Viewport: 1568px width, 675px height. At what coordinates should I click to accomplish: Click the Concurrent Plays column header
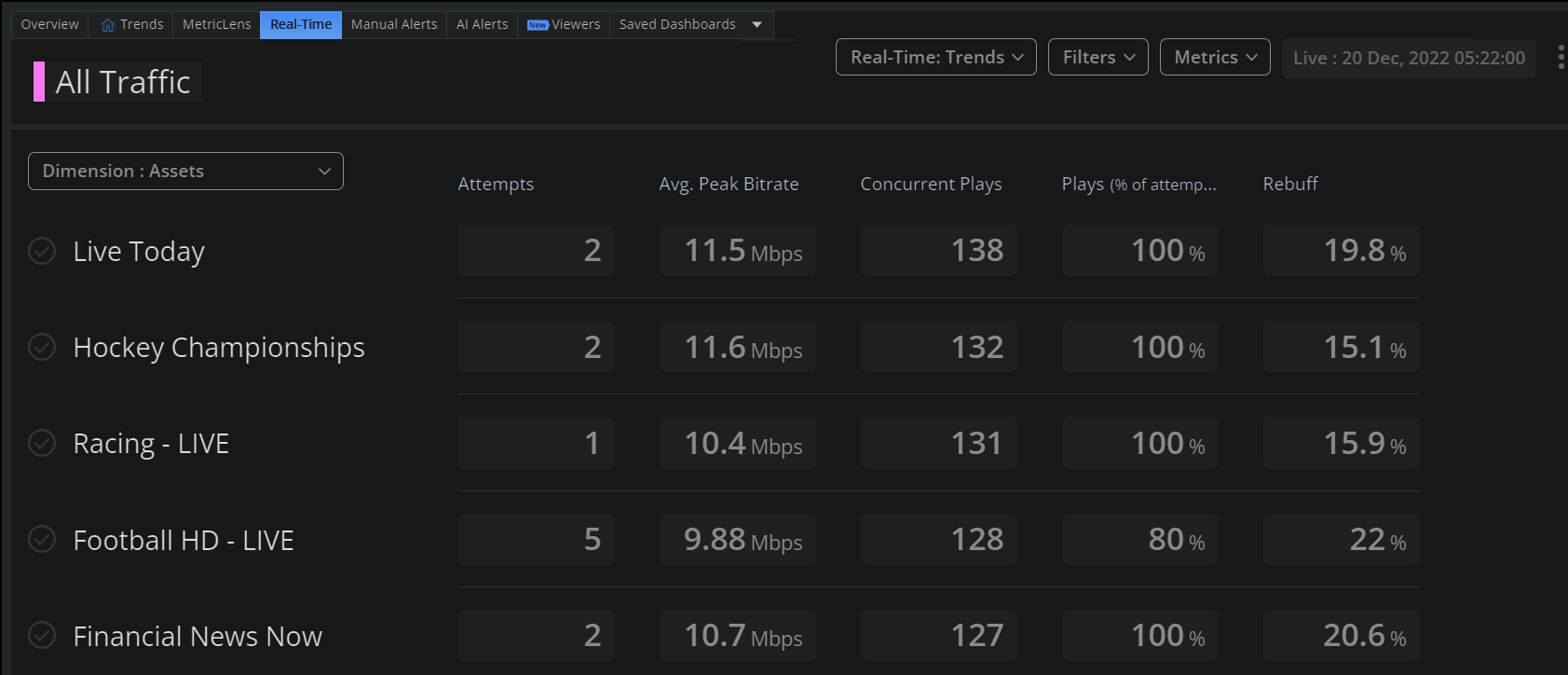point(931,185)
